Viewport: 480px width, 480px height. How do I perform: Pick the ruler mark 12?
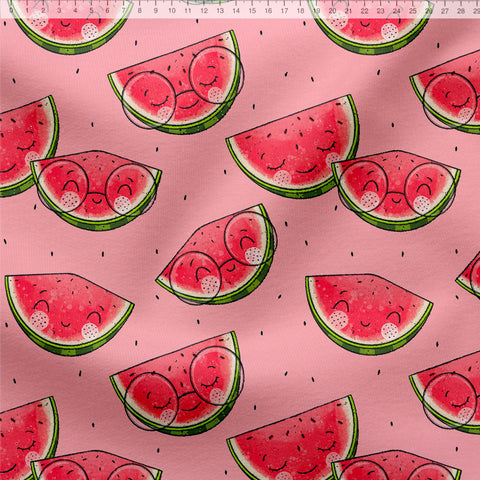(204, 11)
